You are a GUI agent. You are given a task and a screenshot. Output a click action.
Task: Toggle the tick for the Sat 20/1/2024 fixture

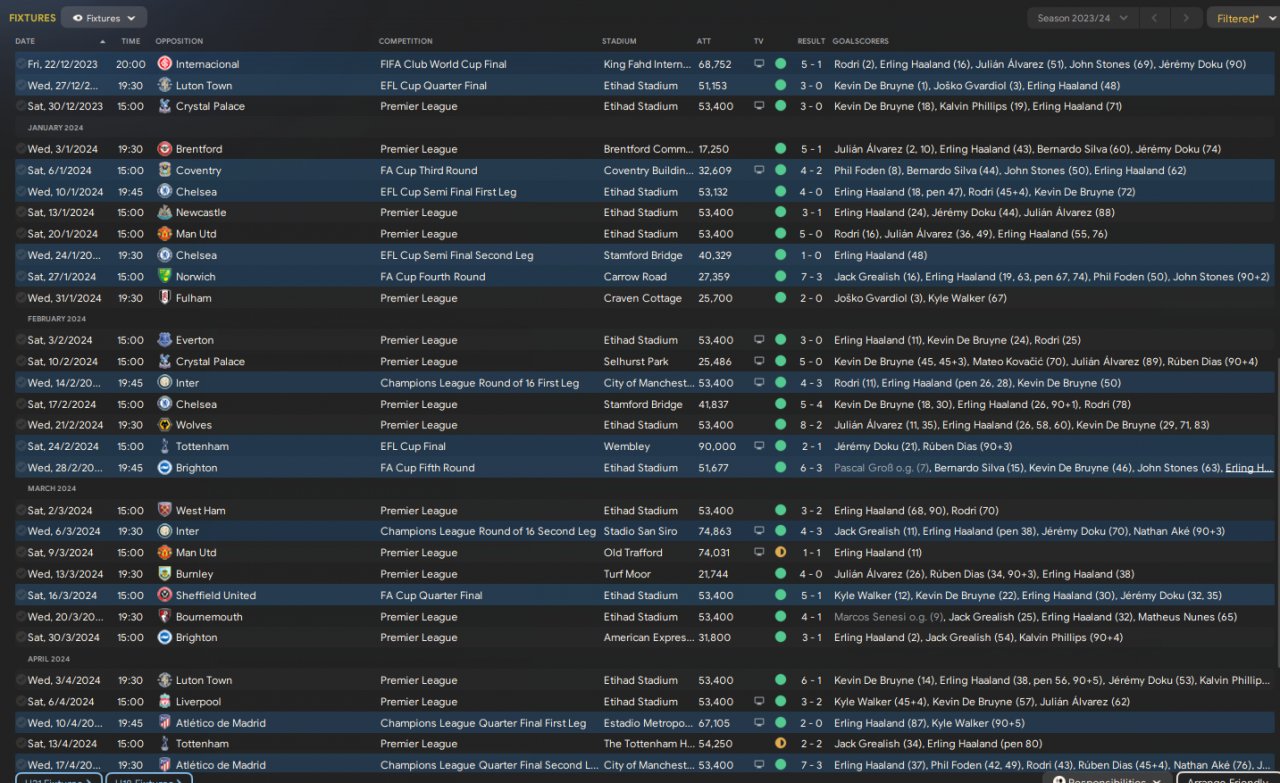click(21, 234)
